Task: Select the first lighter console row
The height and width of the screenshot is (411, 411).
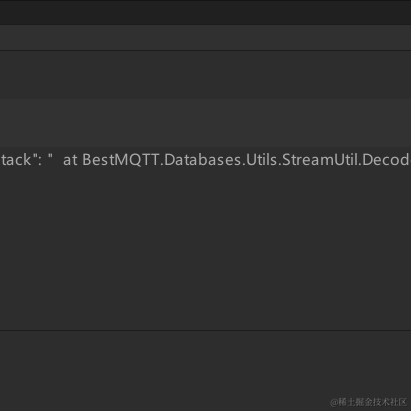Action: coord(205,37)
